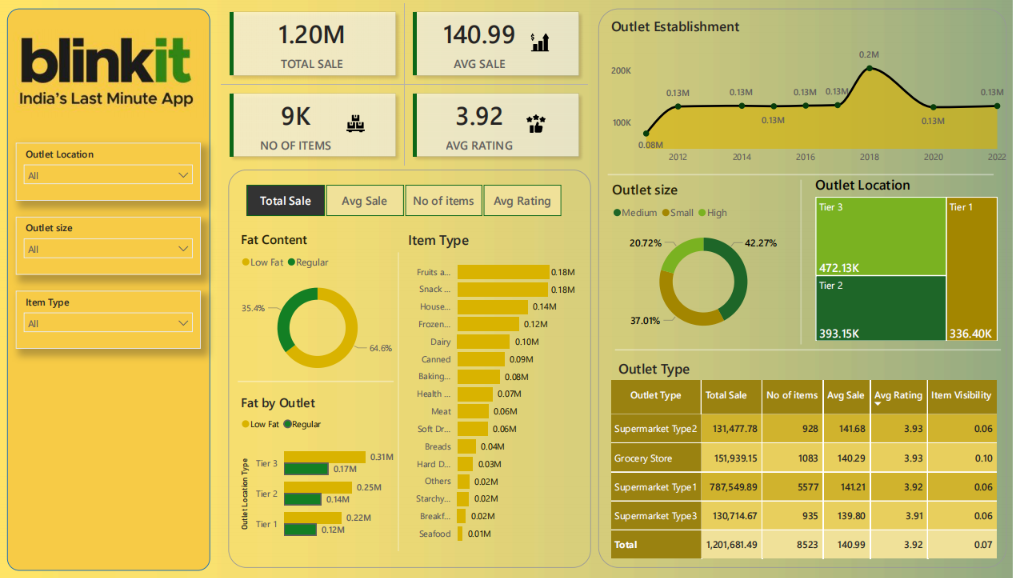Click the Tier 1 Regular 0.12M bar
Viewport: 1013px width, 578px height.
point(300,530)
